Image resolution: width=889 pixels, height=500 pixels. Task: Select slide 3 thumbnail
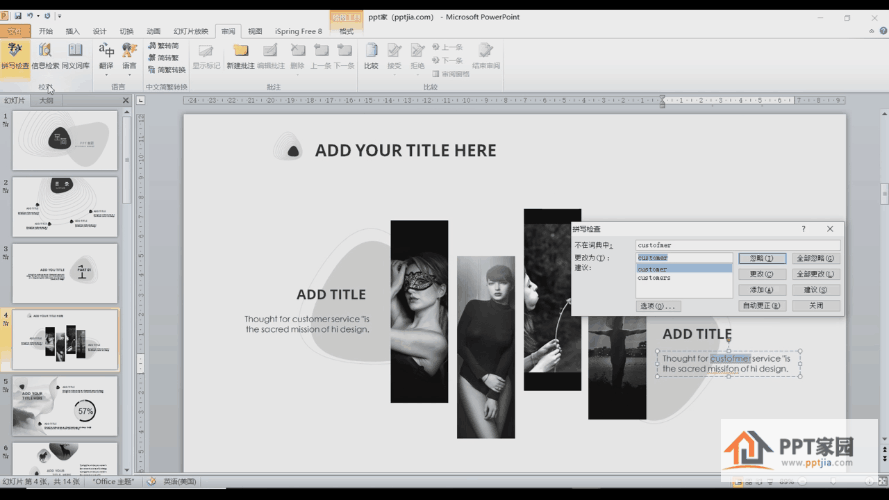pyautogui.click(x=65, y=273)
